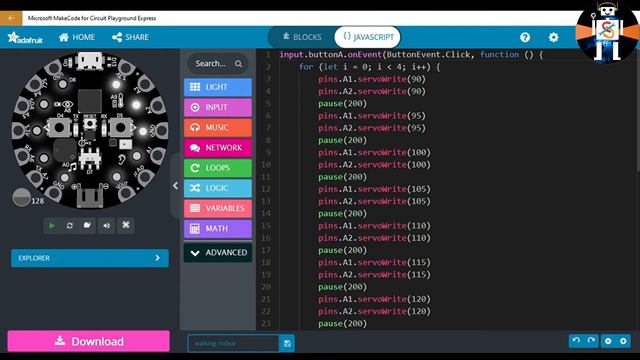This screenshot has height=360, width=640.
Task: Toggle slow-motion snail mode
Action: pyautogui.click(x=87, y=225)
